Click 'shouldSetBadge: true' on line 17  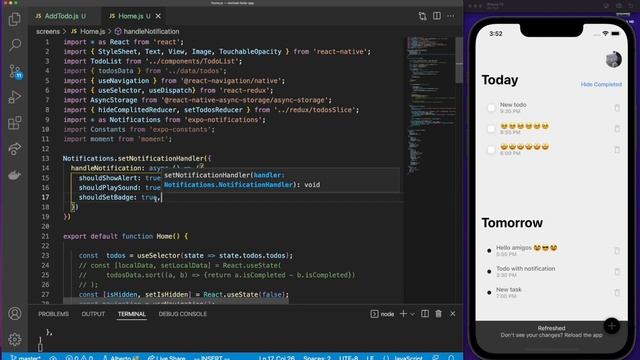click(118, 197)
